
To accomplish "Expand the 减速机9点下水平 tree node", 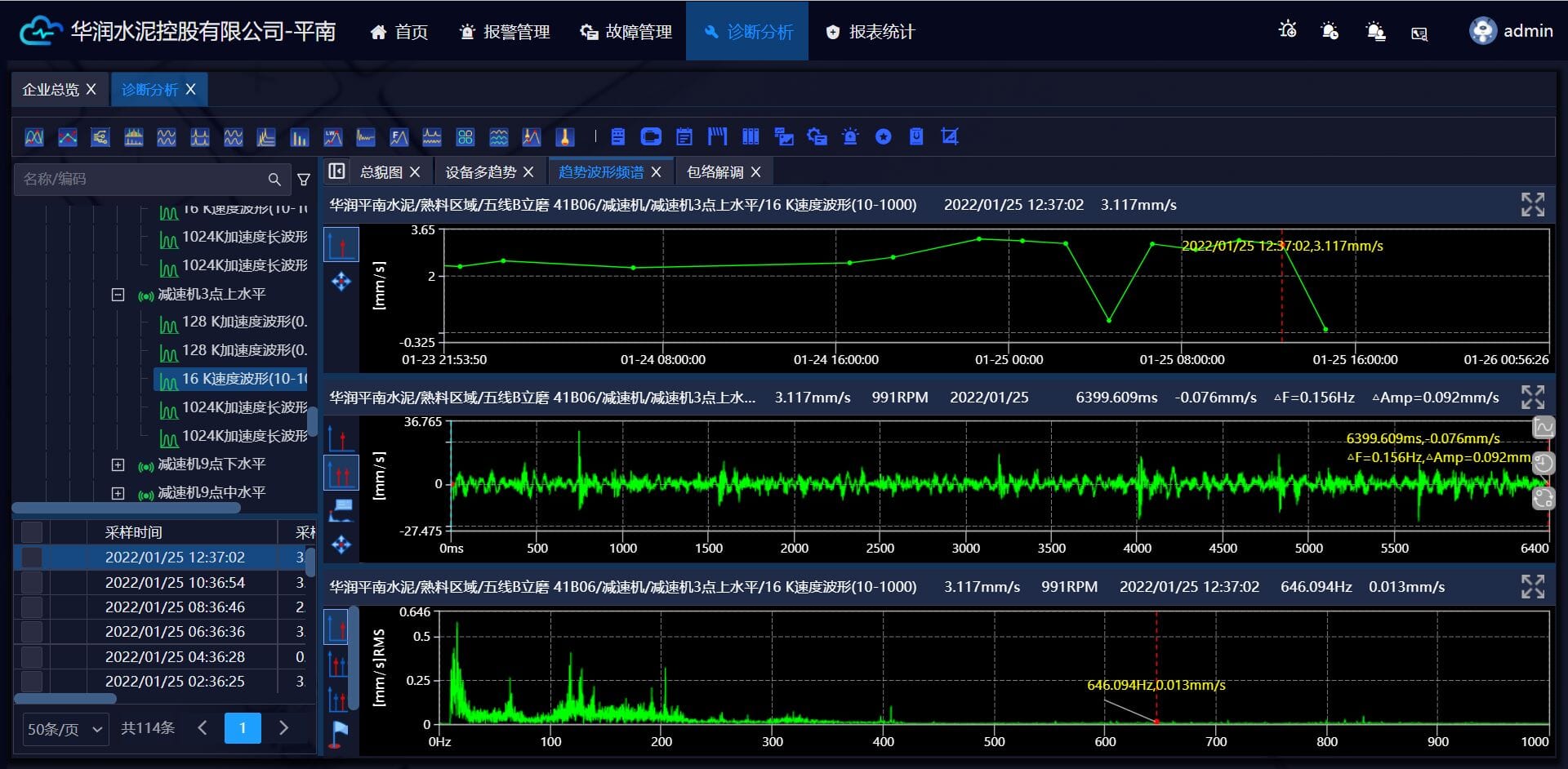I will [x=118, y=465].
